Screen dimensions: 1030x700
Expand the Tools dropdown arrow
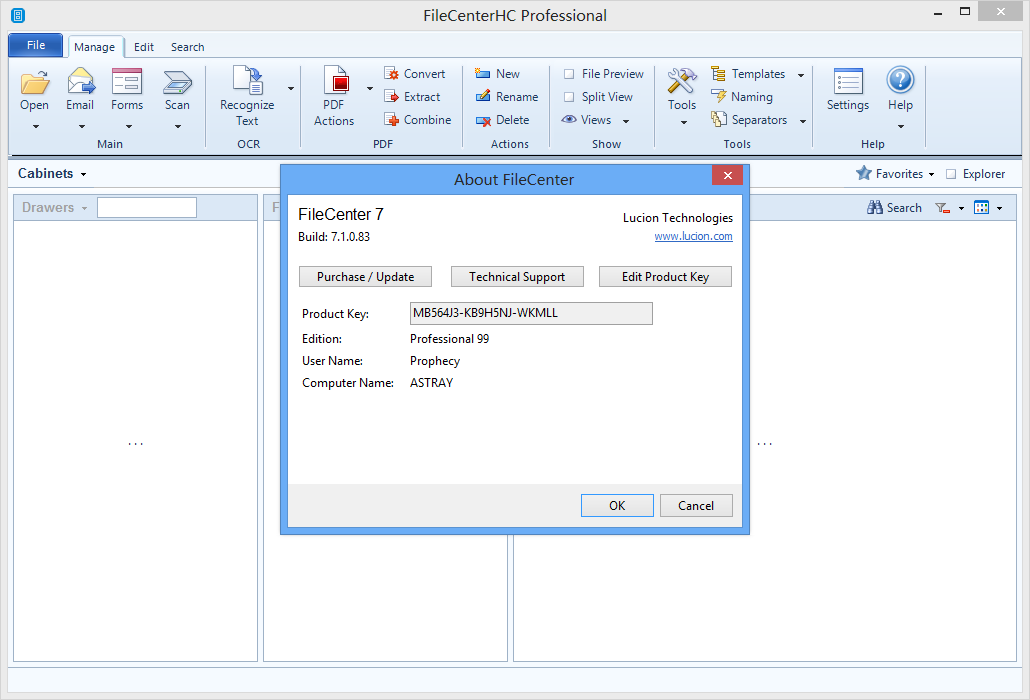click(x=683, y=123)
